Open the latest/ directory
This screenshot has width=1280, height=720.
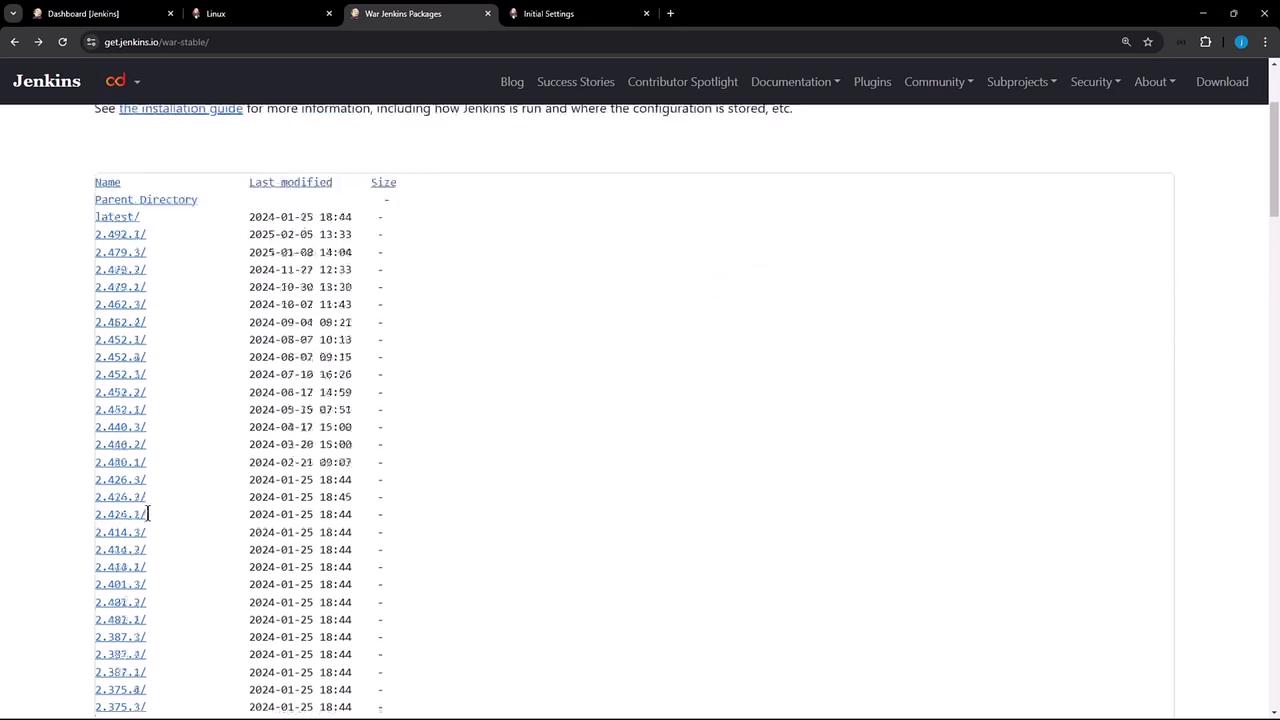point(117,217)
